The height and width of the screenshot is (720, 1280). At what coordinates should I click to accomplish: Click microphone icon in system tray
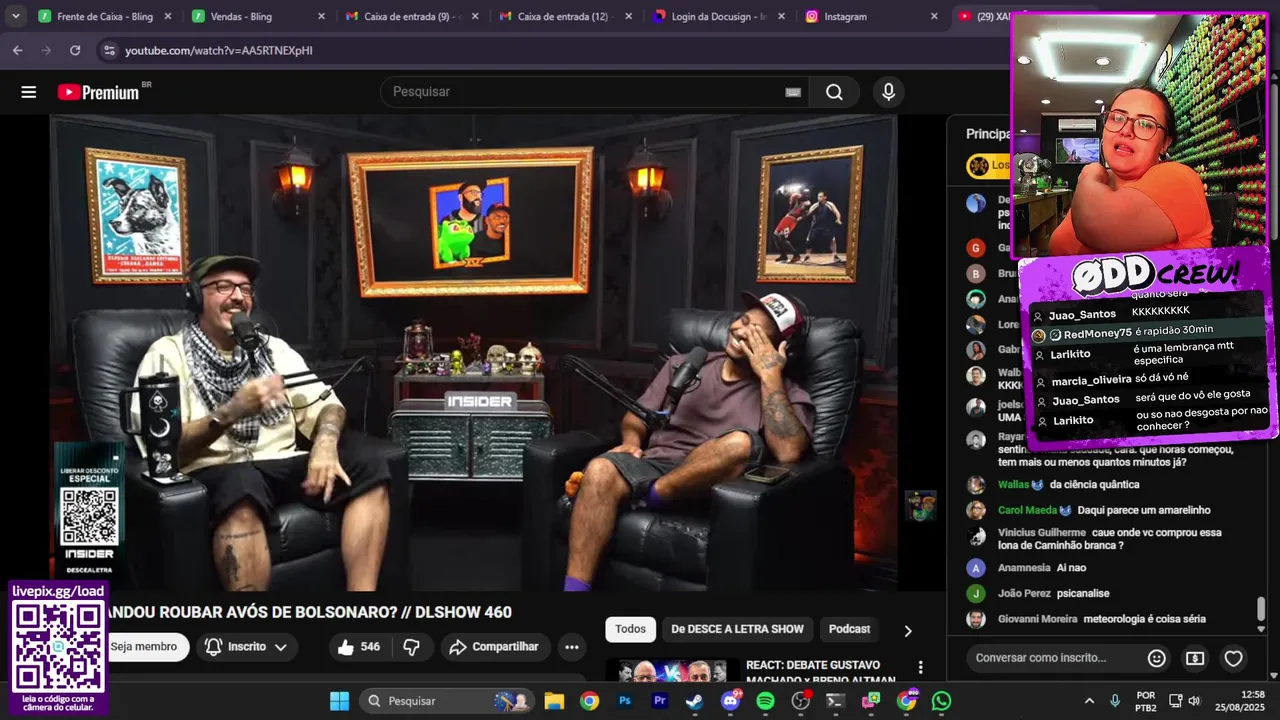1115,701
